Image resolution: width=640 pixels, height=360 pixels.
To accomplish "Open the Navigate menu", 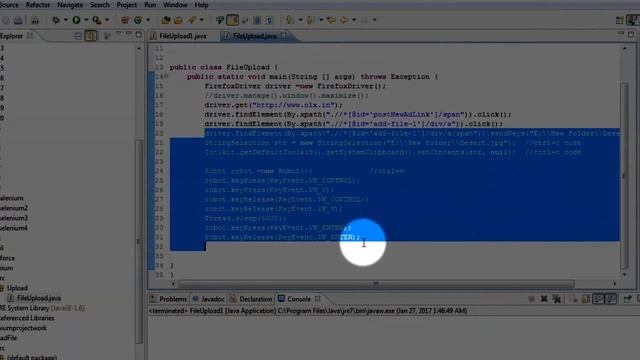I will point(70,5).
